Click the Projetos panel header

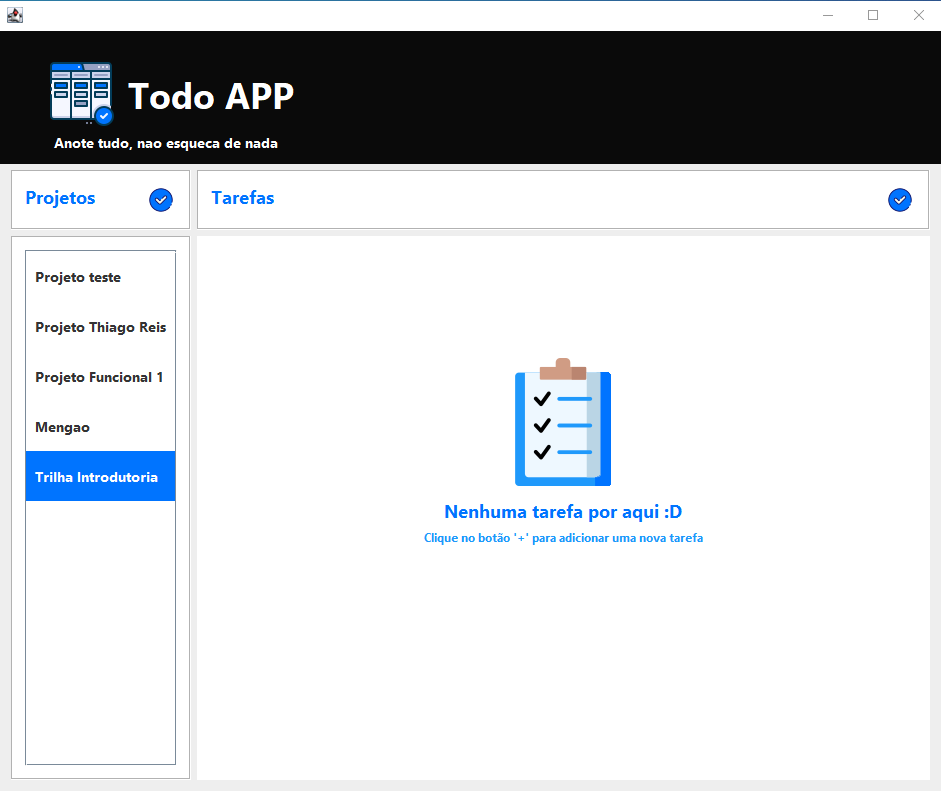[x=60, y=198]
